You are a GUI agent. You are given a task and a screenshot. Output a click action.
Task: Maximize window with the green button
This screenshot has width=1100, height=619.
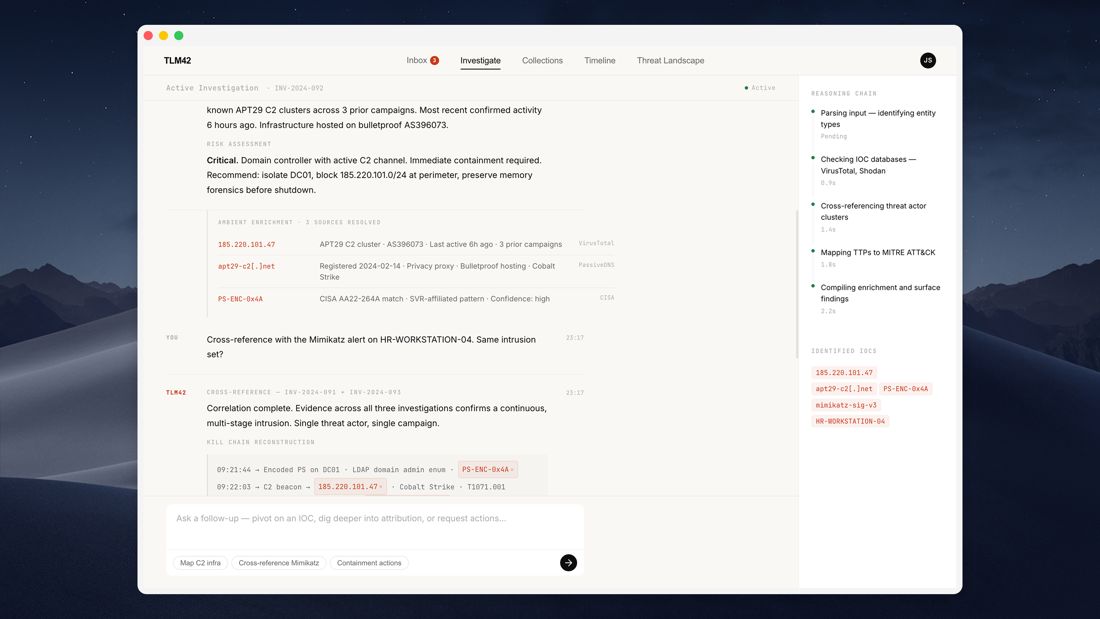tap(179, 36)
